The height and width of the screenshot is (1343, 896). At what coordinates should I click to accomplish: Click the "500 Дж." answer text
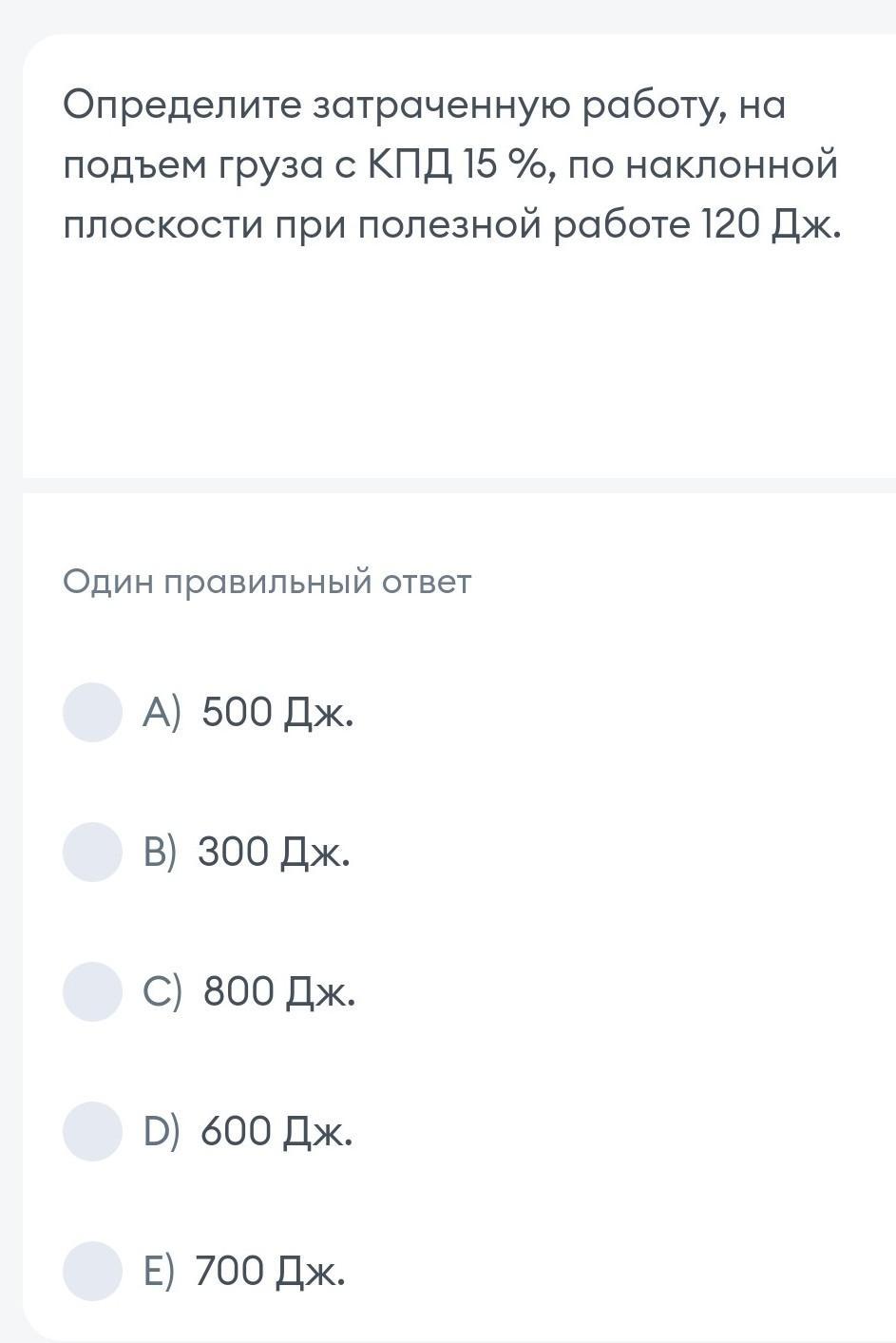coord(277,712)
